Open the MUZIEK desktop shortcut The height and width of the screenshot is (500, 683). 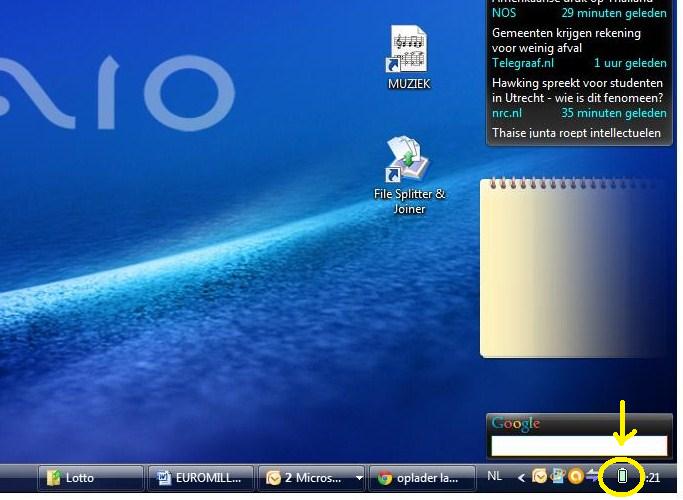(409, 57)
